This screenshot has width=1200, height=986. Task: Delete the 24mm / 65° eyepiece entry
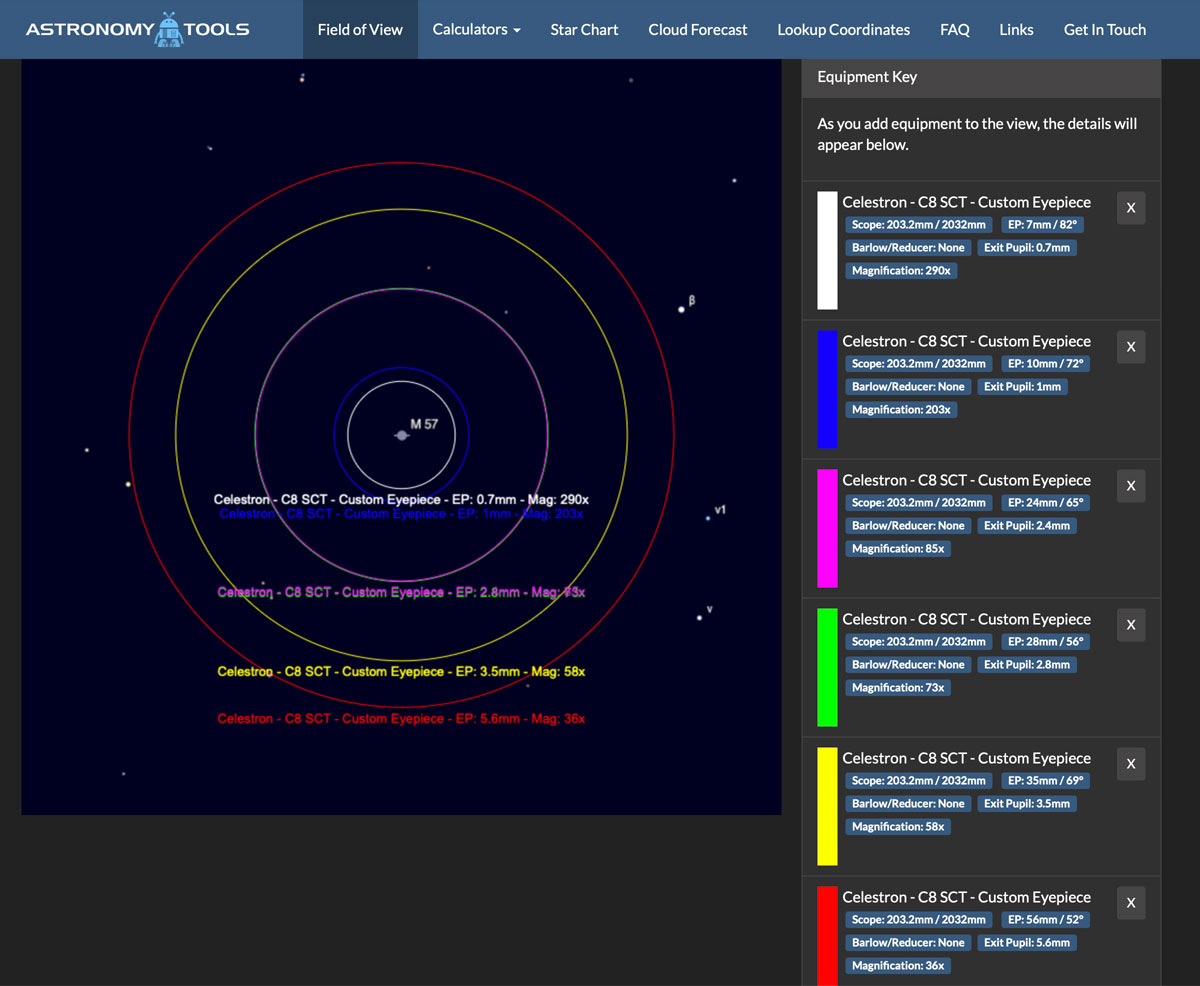coord(1131,486)
